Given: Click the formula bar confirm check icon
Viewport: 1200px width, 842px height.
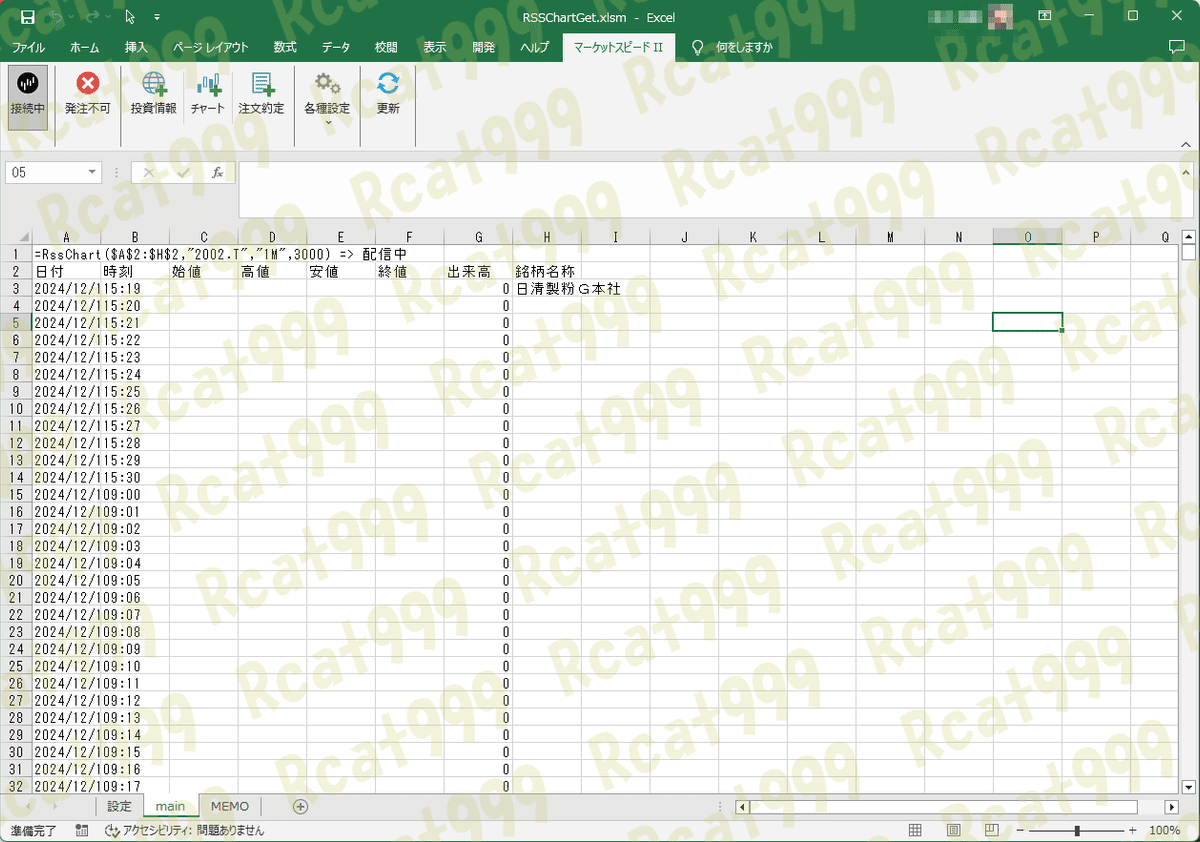Looking at the screenshot, I should click(x=183, y=173).
